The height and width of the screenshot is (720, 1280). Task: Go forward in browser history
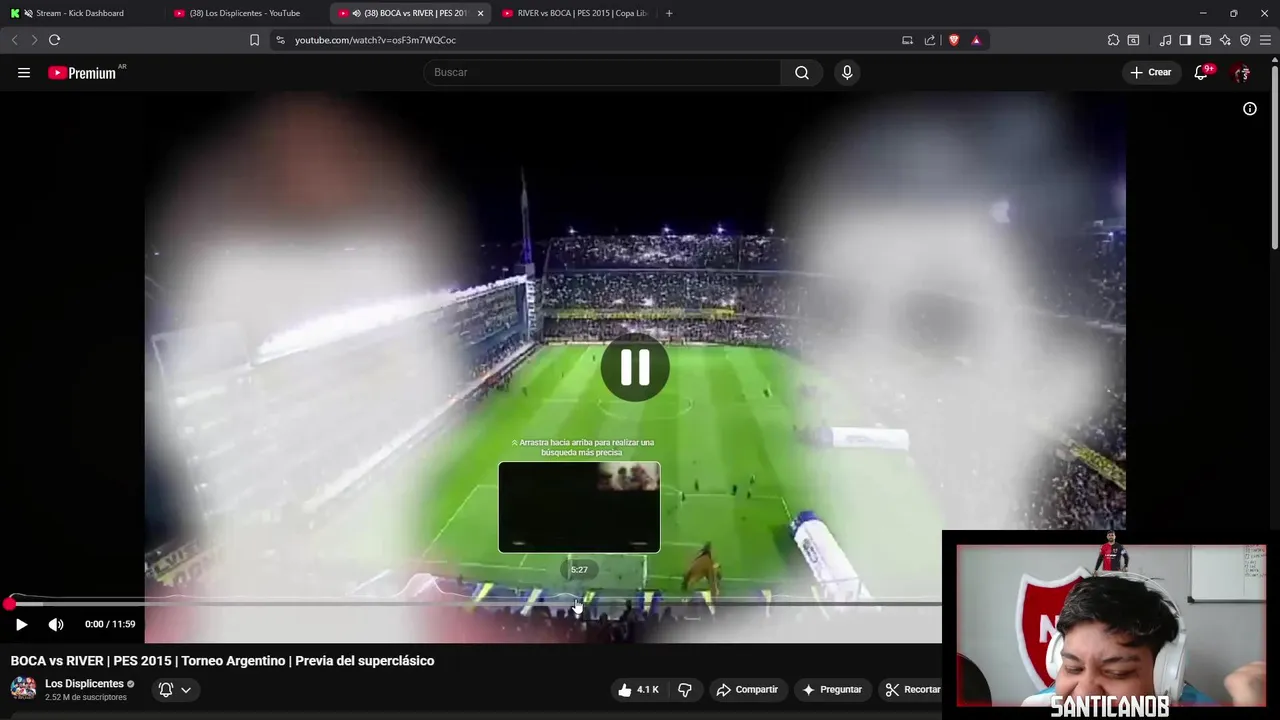pos(33,40)
